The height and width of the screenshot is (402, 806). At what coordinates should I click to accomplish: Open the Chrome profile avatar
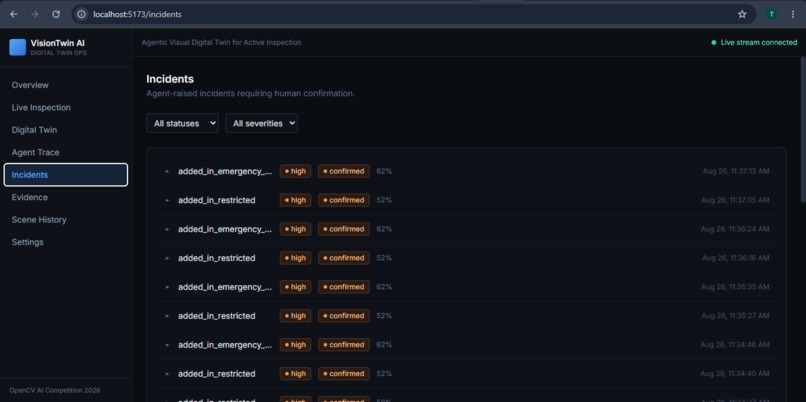coord(772,14)
